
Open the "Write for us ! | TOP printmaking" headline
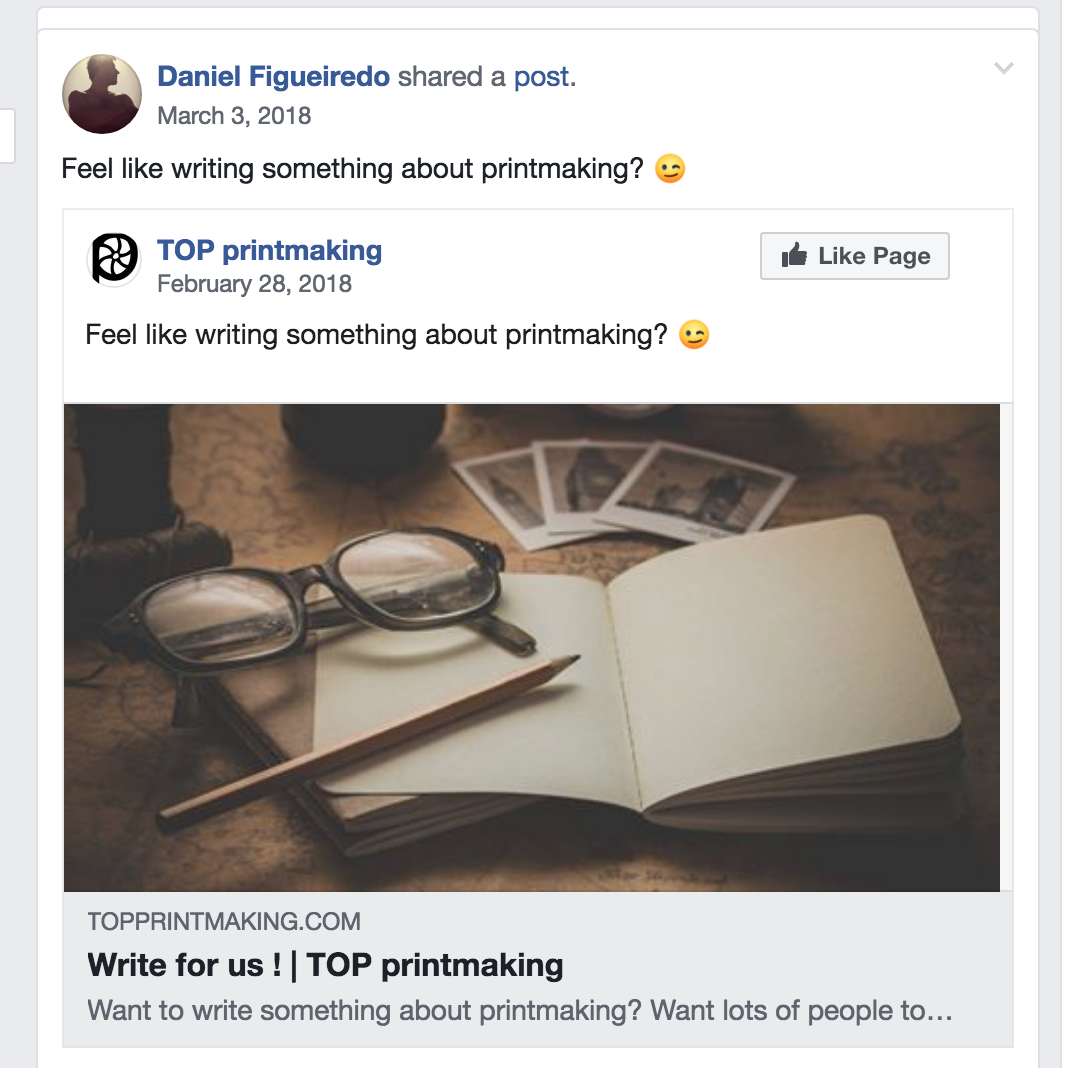[325, 965]
